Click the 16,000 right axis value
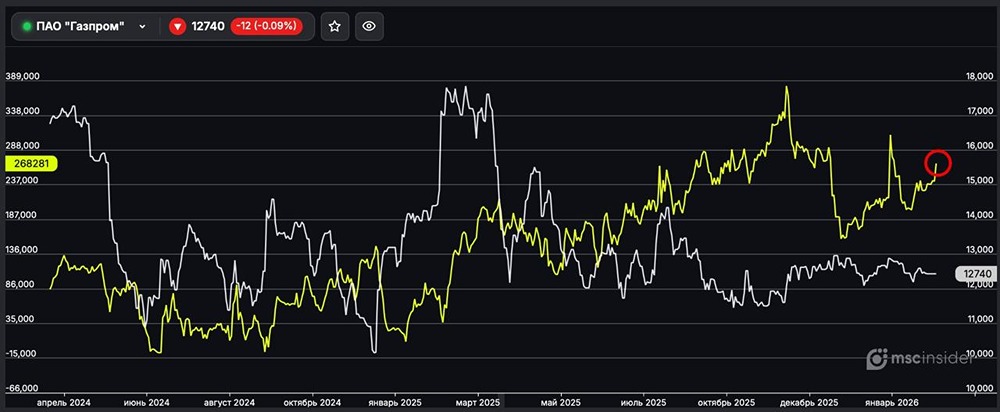The width and height of the screenshot is (1000, 412). (978, 146)
